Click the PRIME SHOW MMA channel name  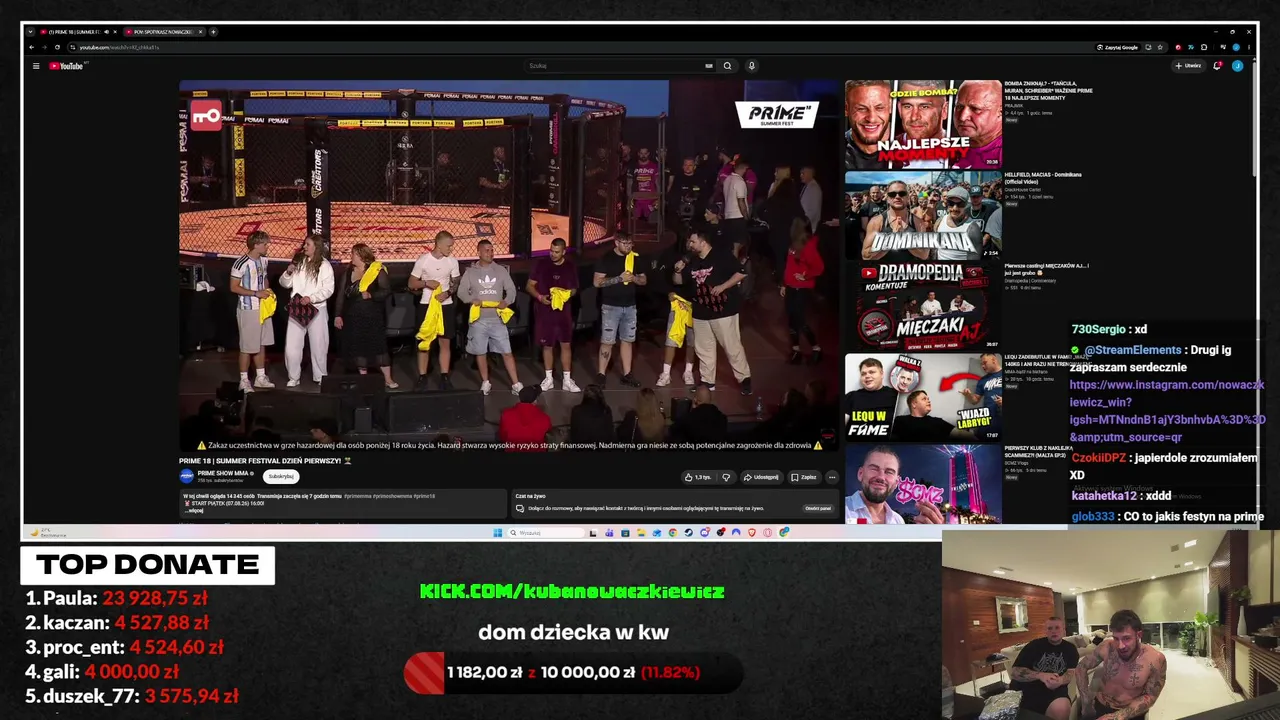pyautogui.click(x=224, y=473)
